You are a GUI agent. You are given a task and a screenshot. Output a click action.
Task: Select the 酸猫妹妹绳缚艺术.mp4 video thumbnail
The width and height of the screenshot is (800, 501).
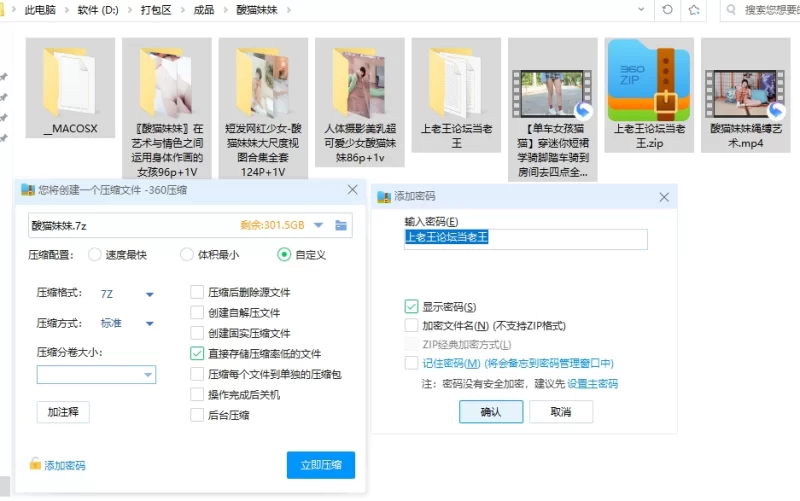coord(745,94)
